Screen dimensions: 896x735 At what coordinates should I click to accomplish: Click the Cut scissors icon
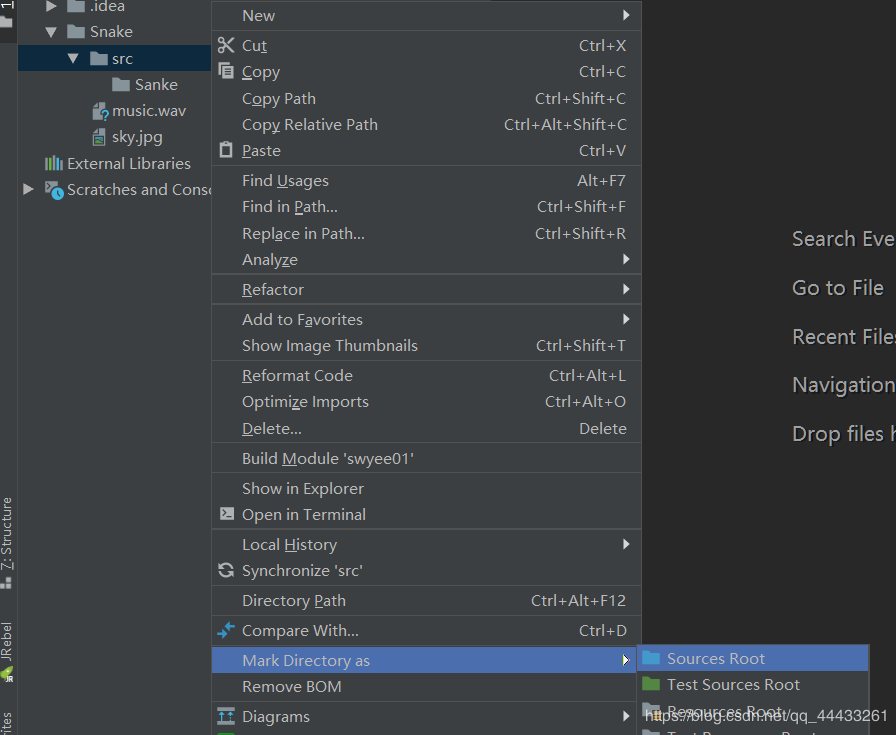click(225, 45)
